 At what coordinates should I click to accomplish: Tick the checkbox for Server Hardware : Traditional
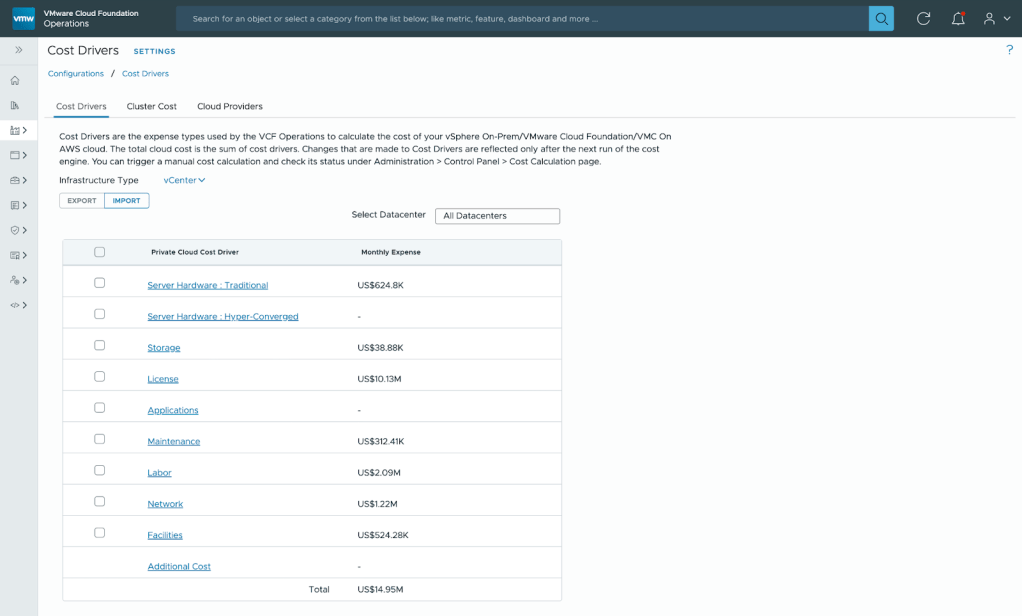point(100,283)
